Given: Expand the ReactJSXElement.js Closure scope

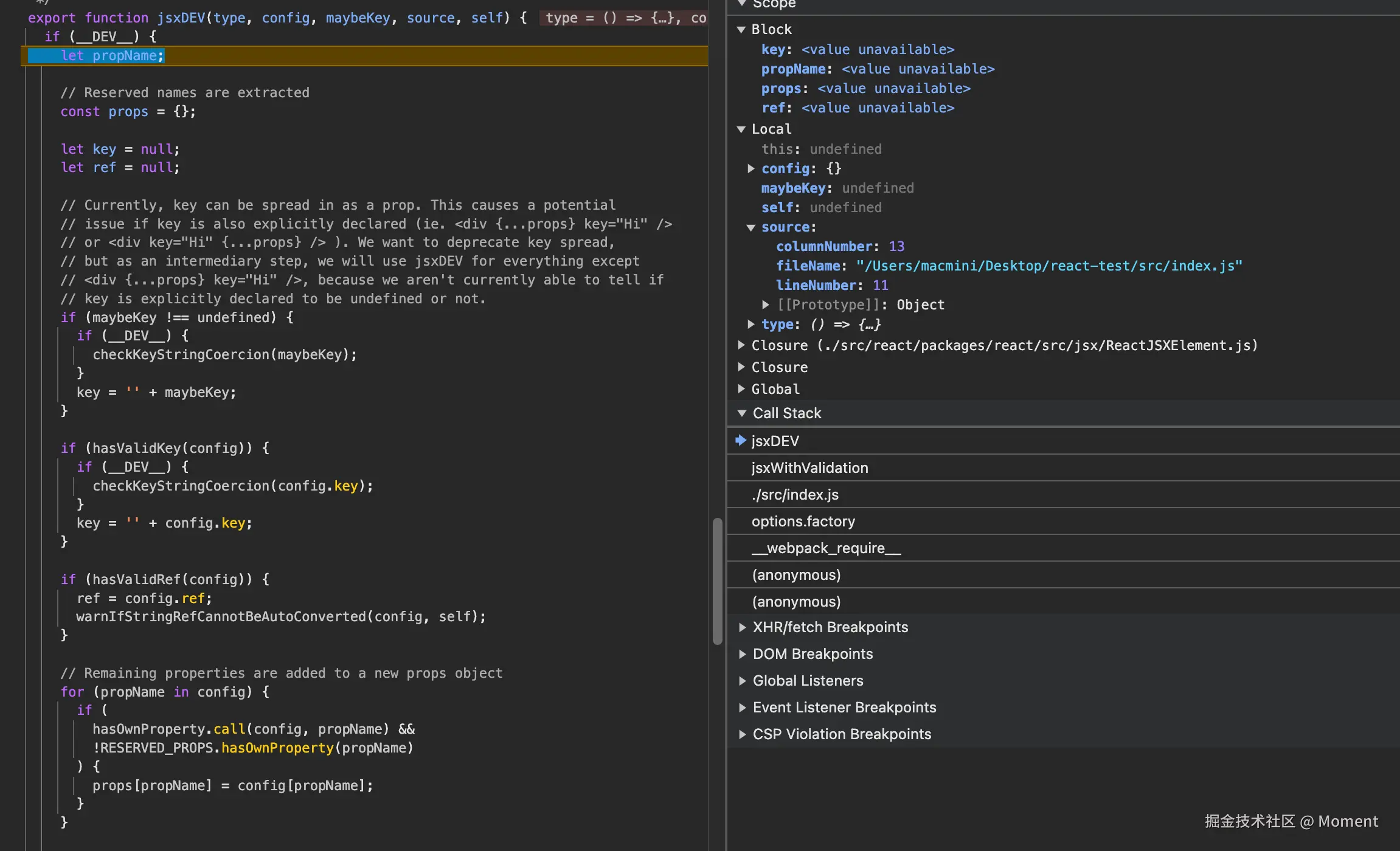Looking at the screenshot, I should (x=741, y=345).
